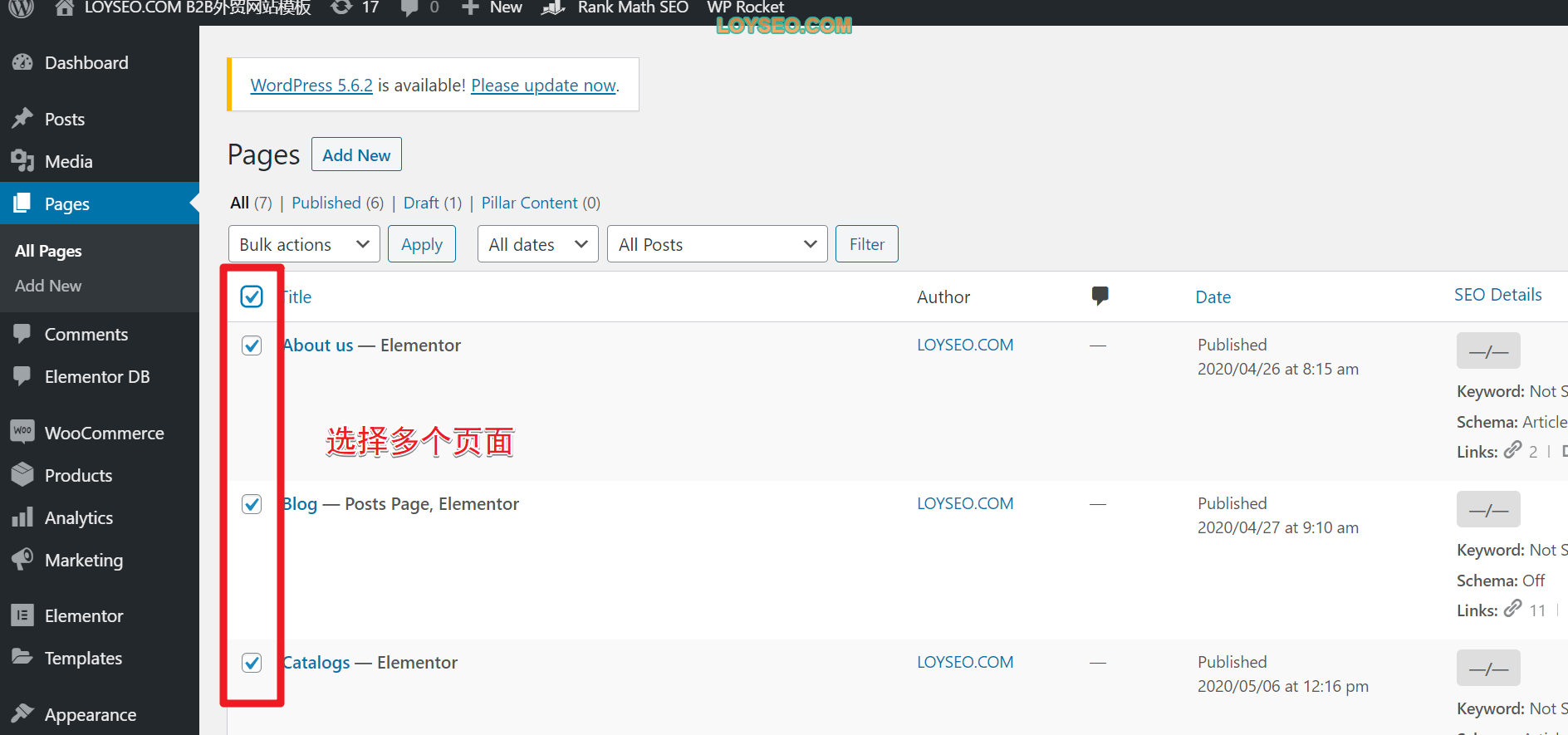Click the Media library icon
The height and width of the screenshot is (735, 1568).
[22, 161]
